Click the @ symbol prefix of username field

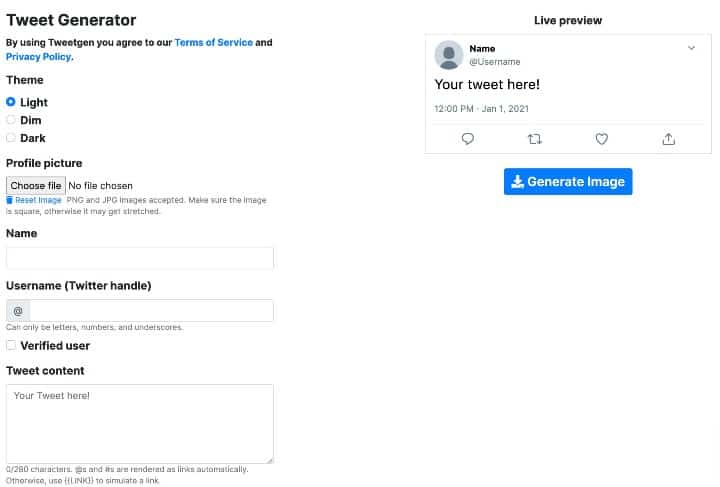point(18,311)
